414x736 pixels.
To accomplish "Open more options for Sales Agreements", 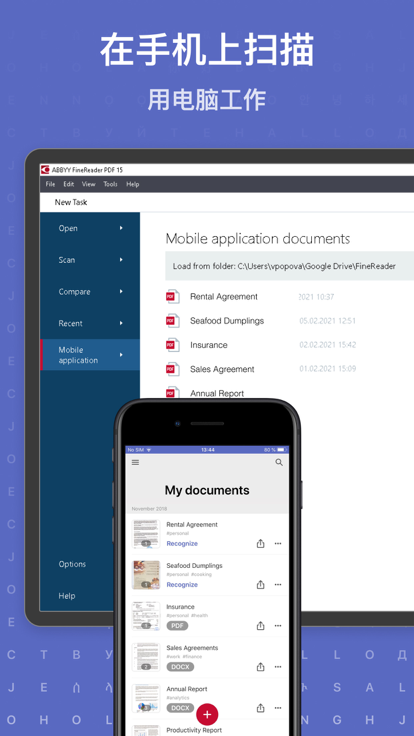I will pyautogui.click(x=278, y=667).
